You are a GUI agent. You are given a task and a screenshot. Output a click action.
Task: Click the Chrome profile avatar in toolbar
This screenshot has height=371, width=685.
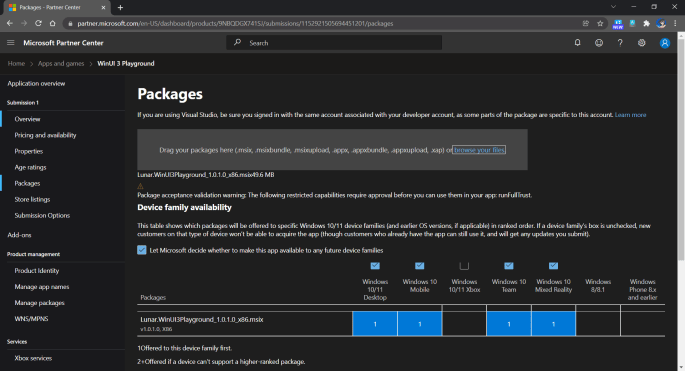pos(661,24)
